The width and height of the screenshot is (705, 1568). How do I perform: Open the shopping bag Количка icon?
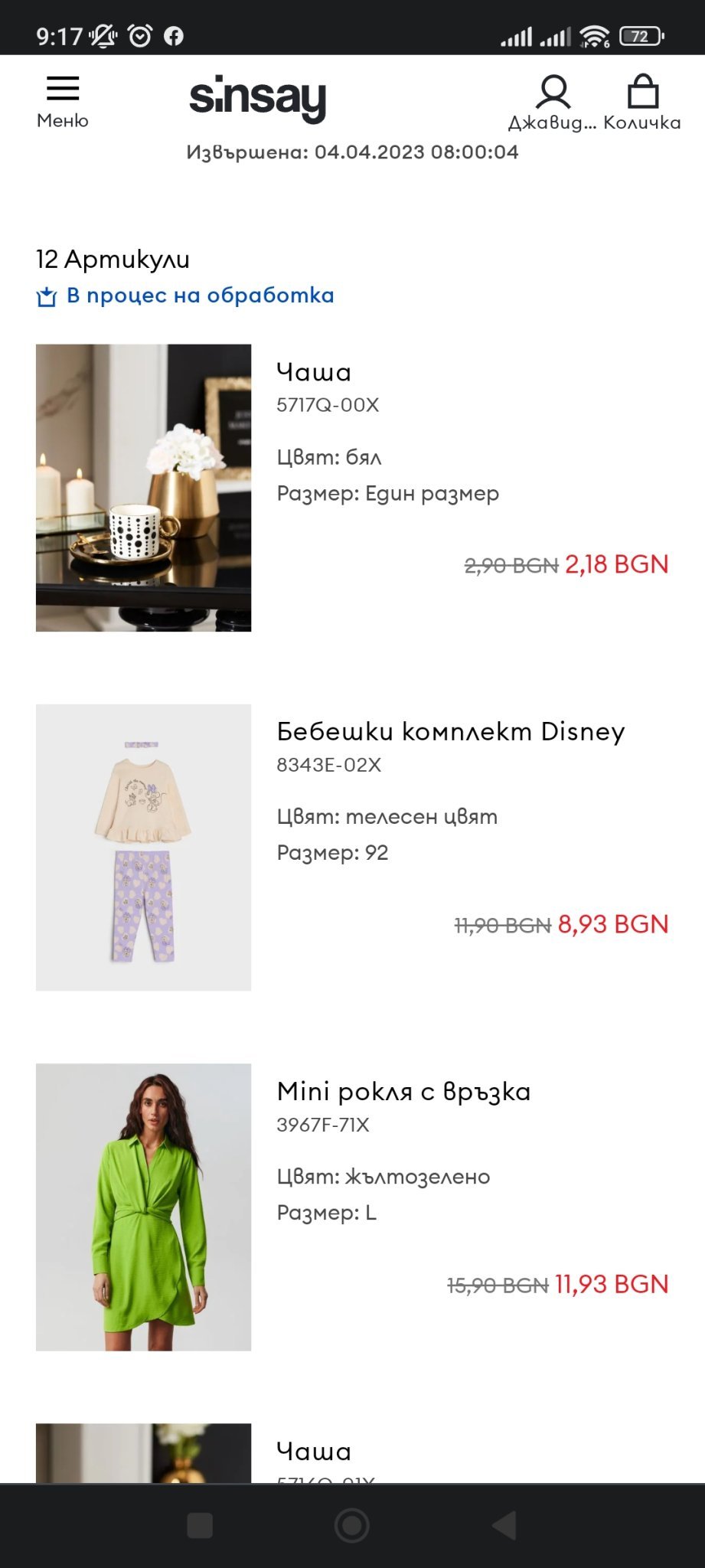pos(642,92)
